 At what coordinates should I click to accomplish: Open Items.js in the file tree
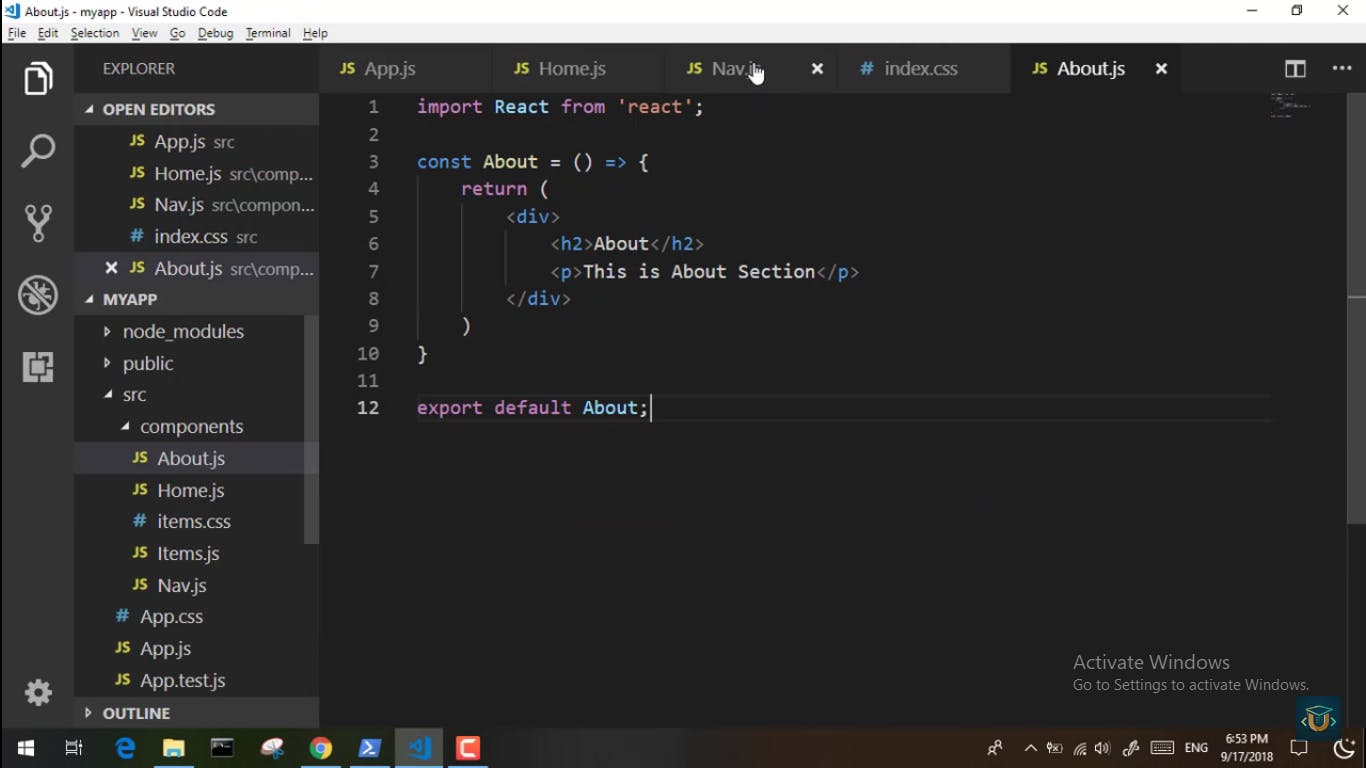pos(189,553)
